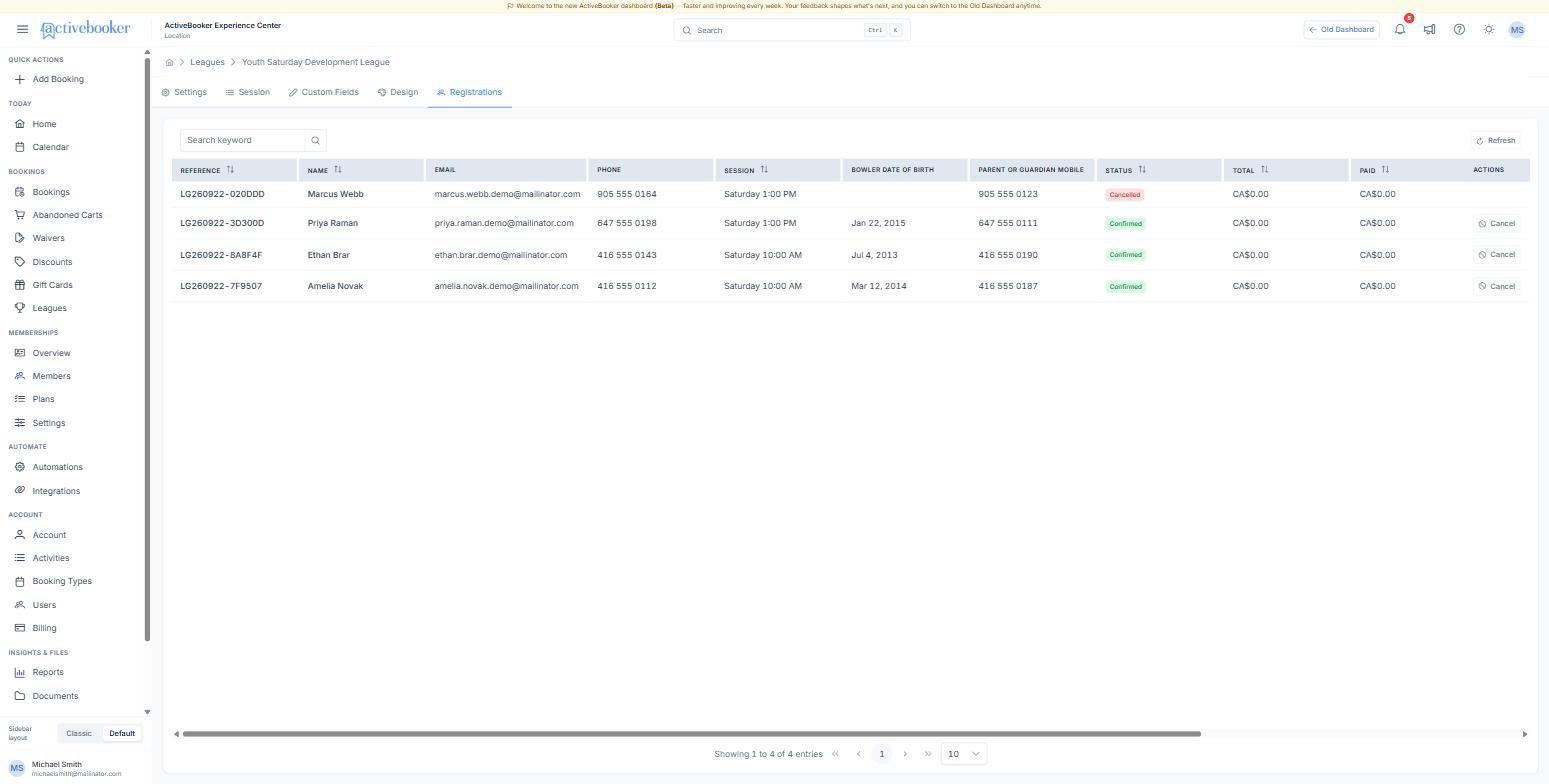Click the Search keyword input field
The height and width of the screenshot is (784, 1549).
[x=242, y=140]
